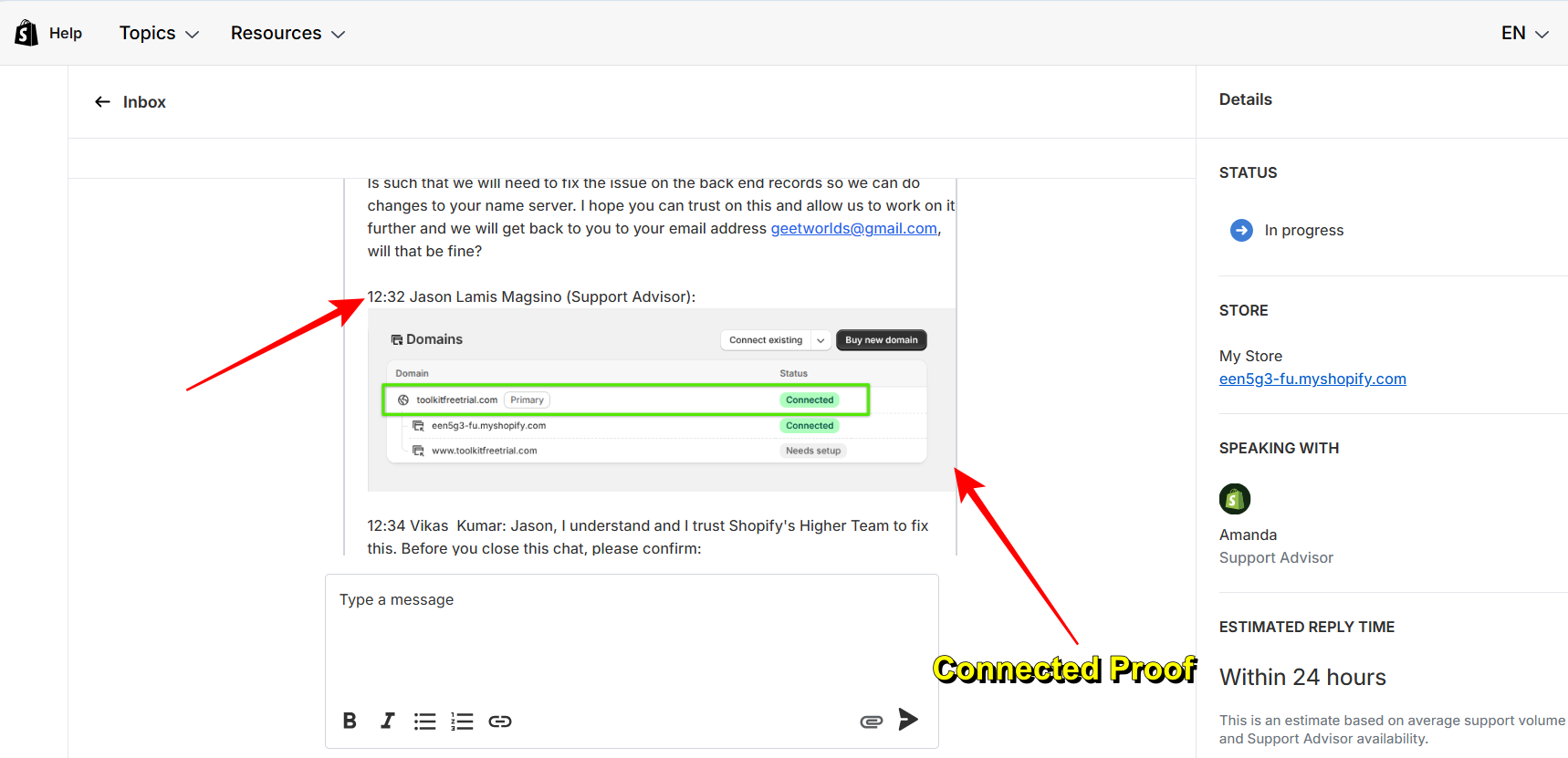Insert a numbered list
This screenshot has height=758, width=1568.
coord(462,722)
